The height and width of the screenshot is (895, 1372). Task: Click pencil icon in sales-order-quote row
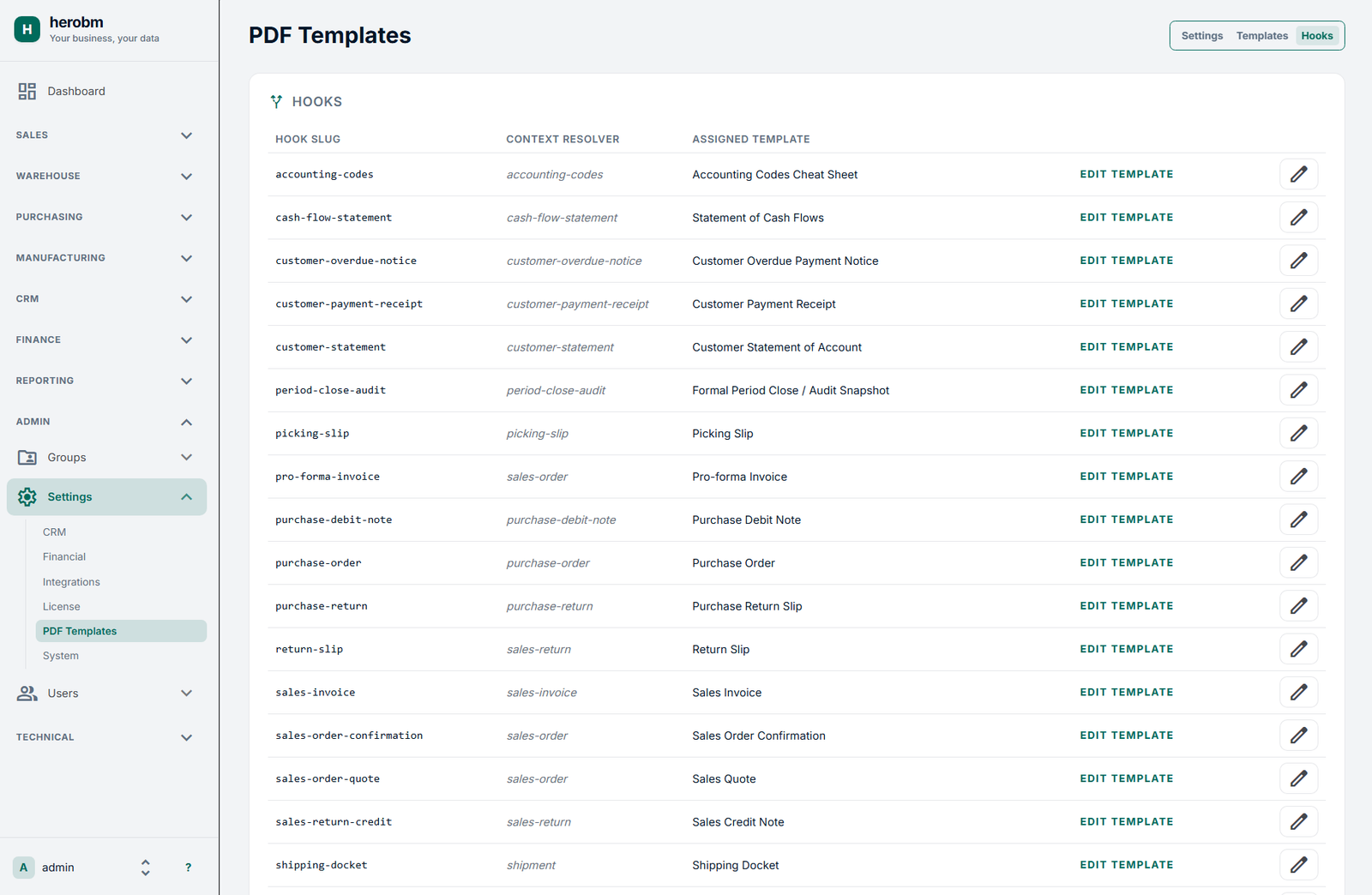[x=1298, y=778]
